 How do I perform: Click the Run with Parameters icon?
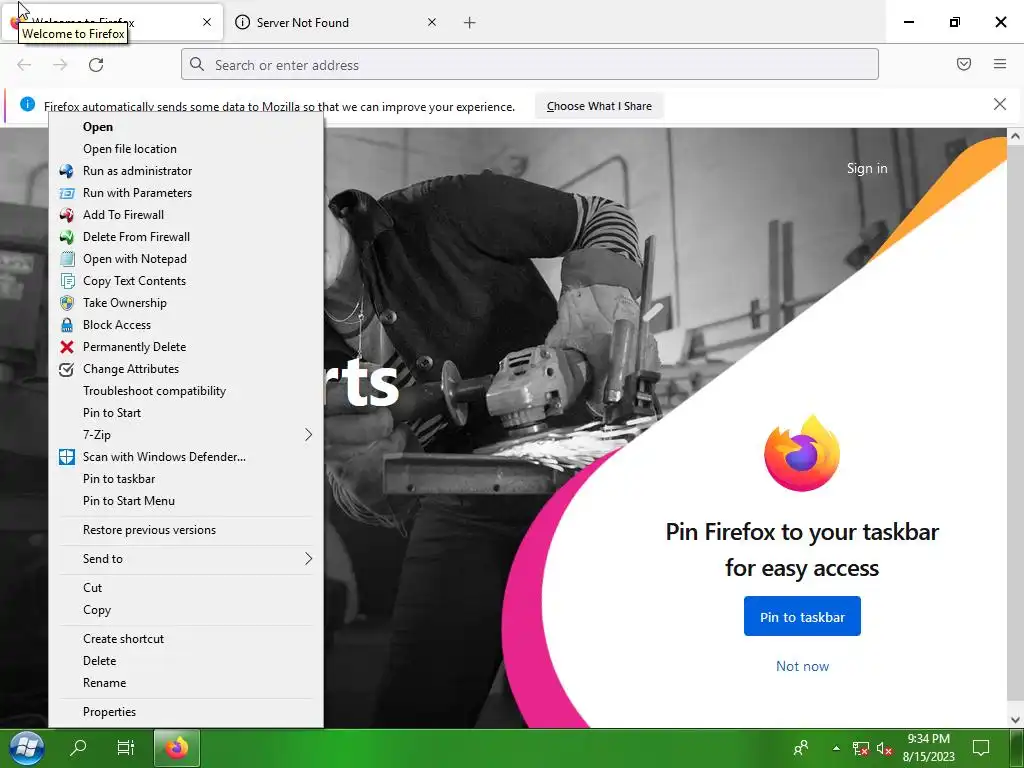click(x=67, y=193)
